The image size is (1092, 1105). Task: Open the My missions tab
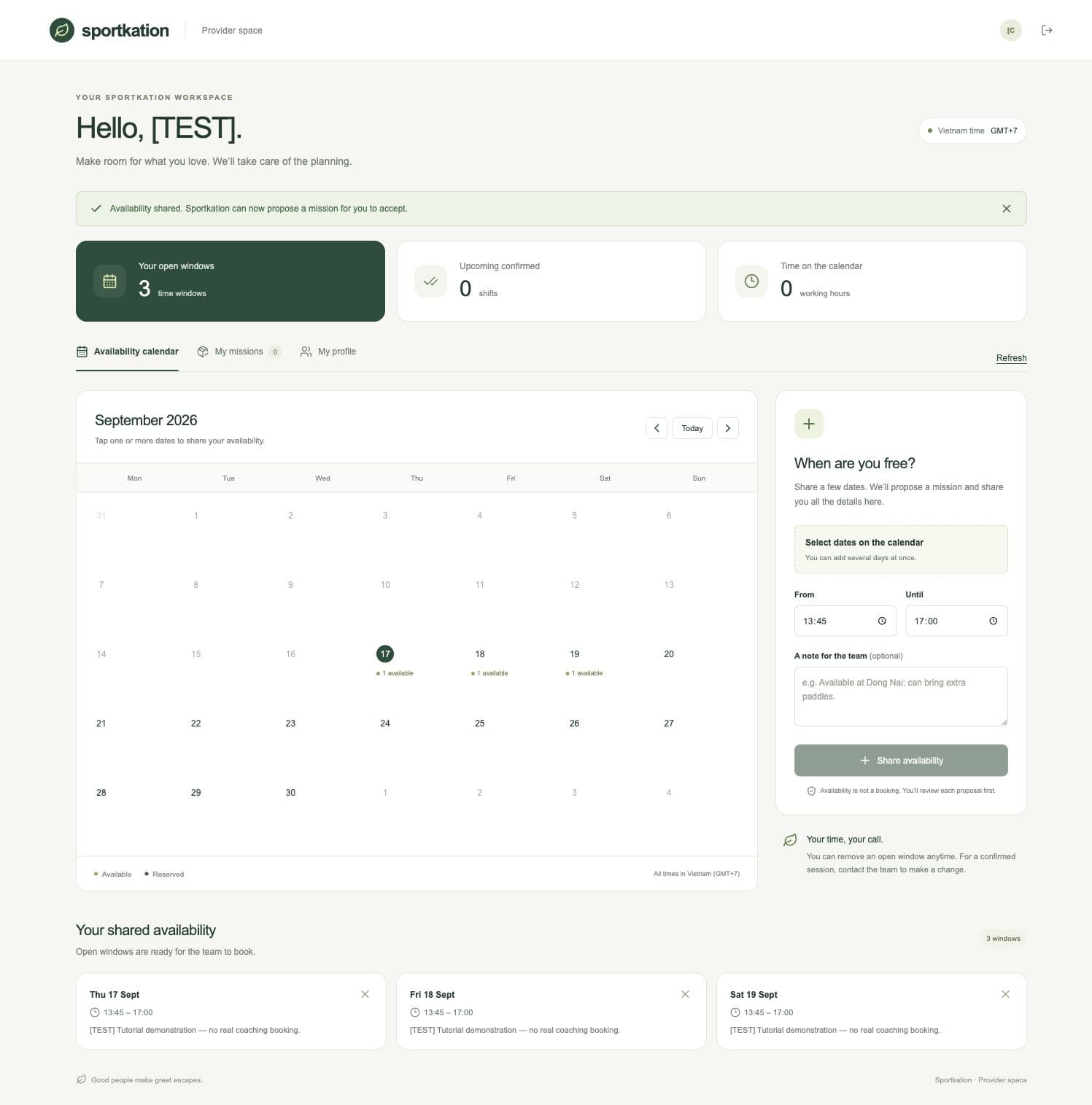(239, 352)
